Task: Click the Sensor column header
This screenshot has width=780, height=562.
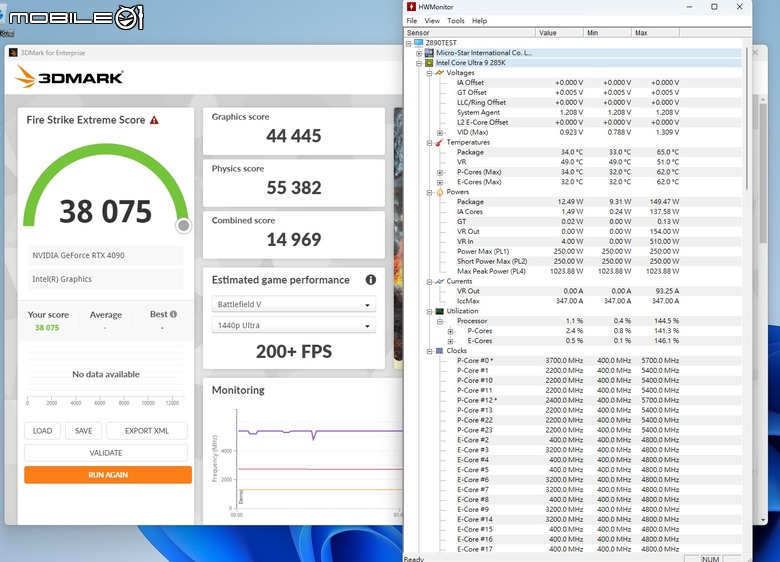Action: coord(470,33)
